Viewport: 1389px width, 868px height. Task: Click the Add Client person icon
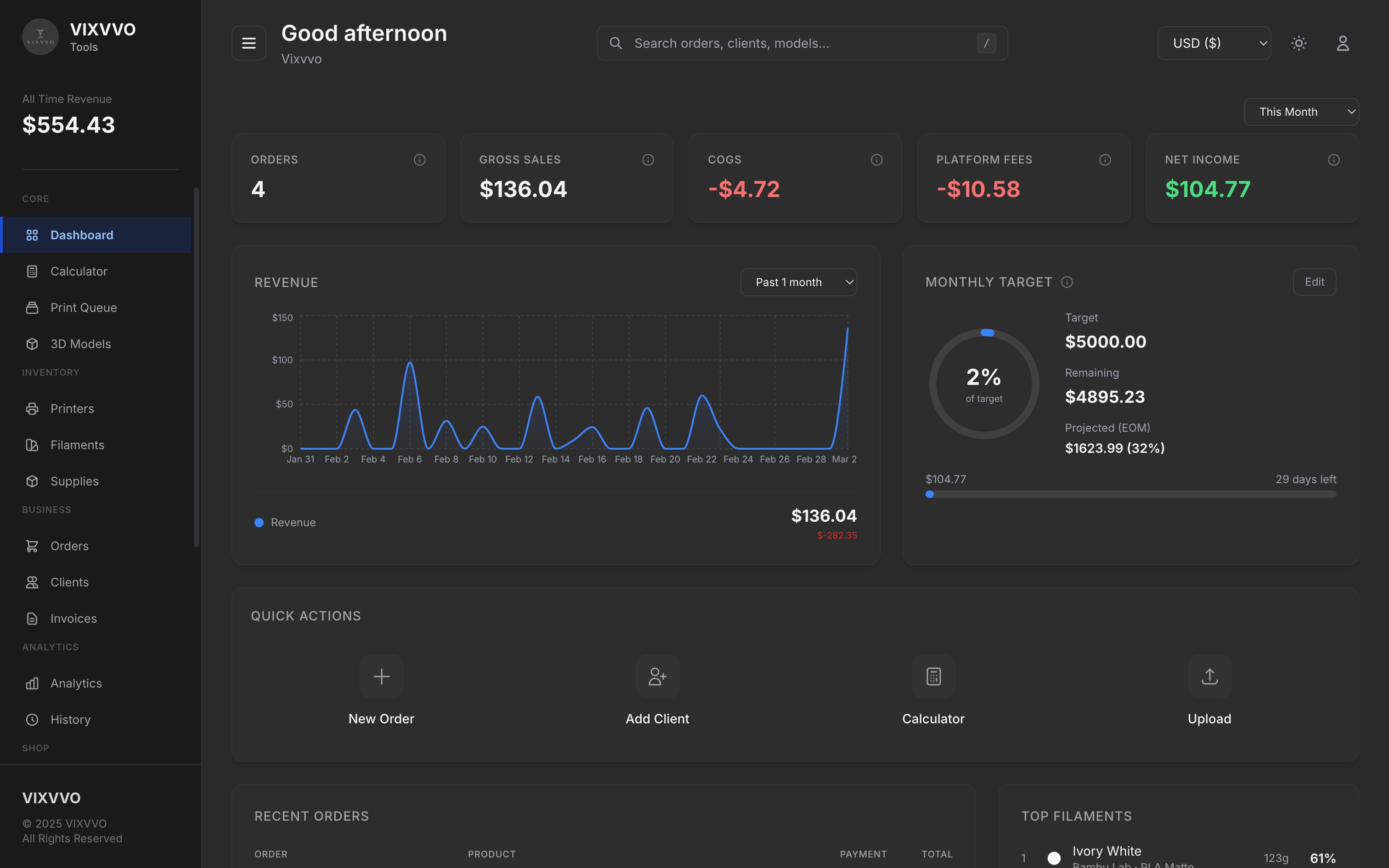click(657, 676)
